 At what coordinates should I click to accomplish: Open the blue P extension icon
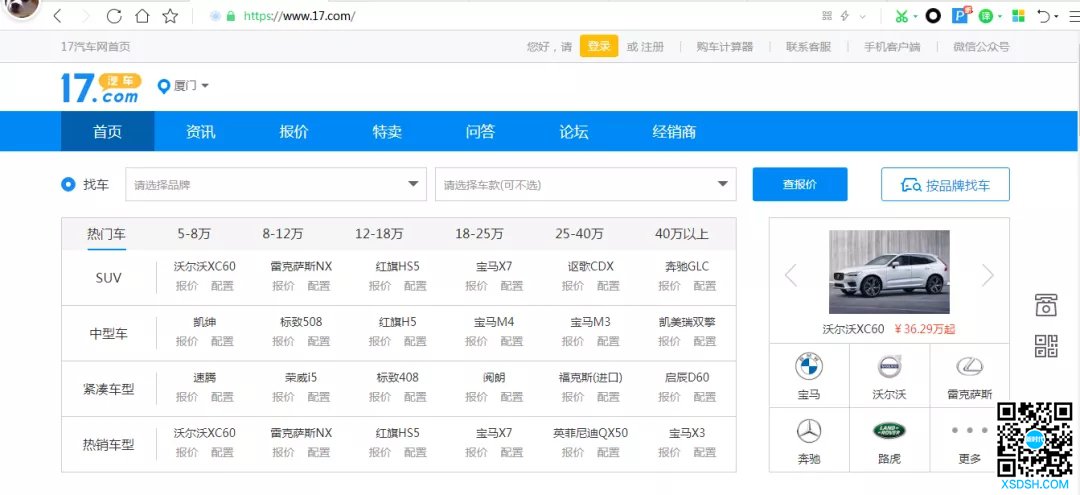click(x=960, y=14)
